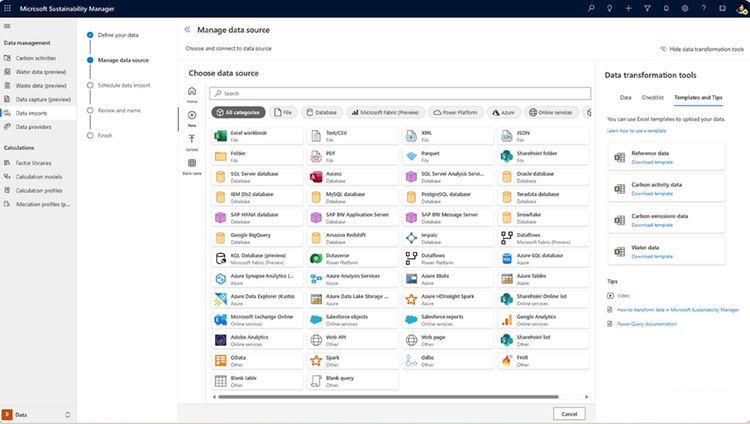This screenshot has width=750, height=424.
Task: Select the Dataverse data source
Action: tap(353, 259)
